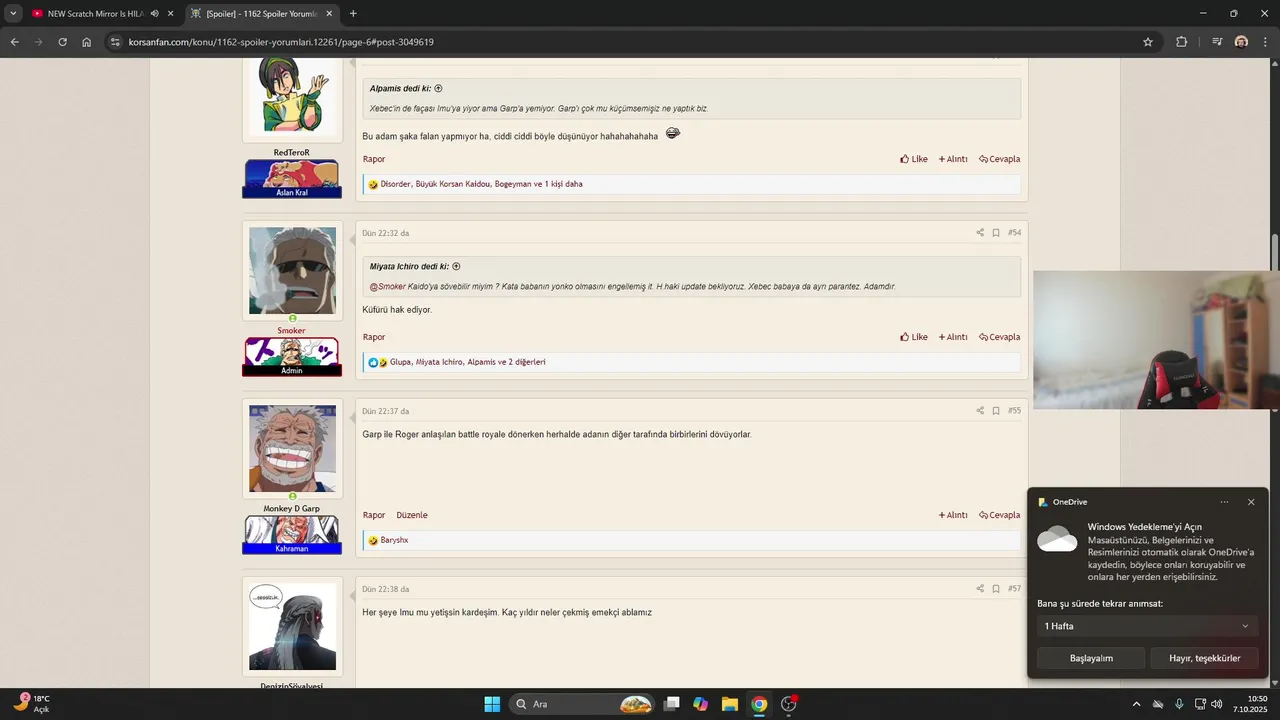Open the tab search dropdown arrow
The height and width of the screenshot is (720, 1280).
point(13,14)
